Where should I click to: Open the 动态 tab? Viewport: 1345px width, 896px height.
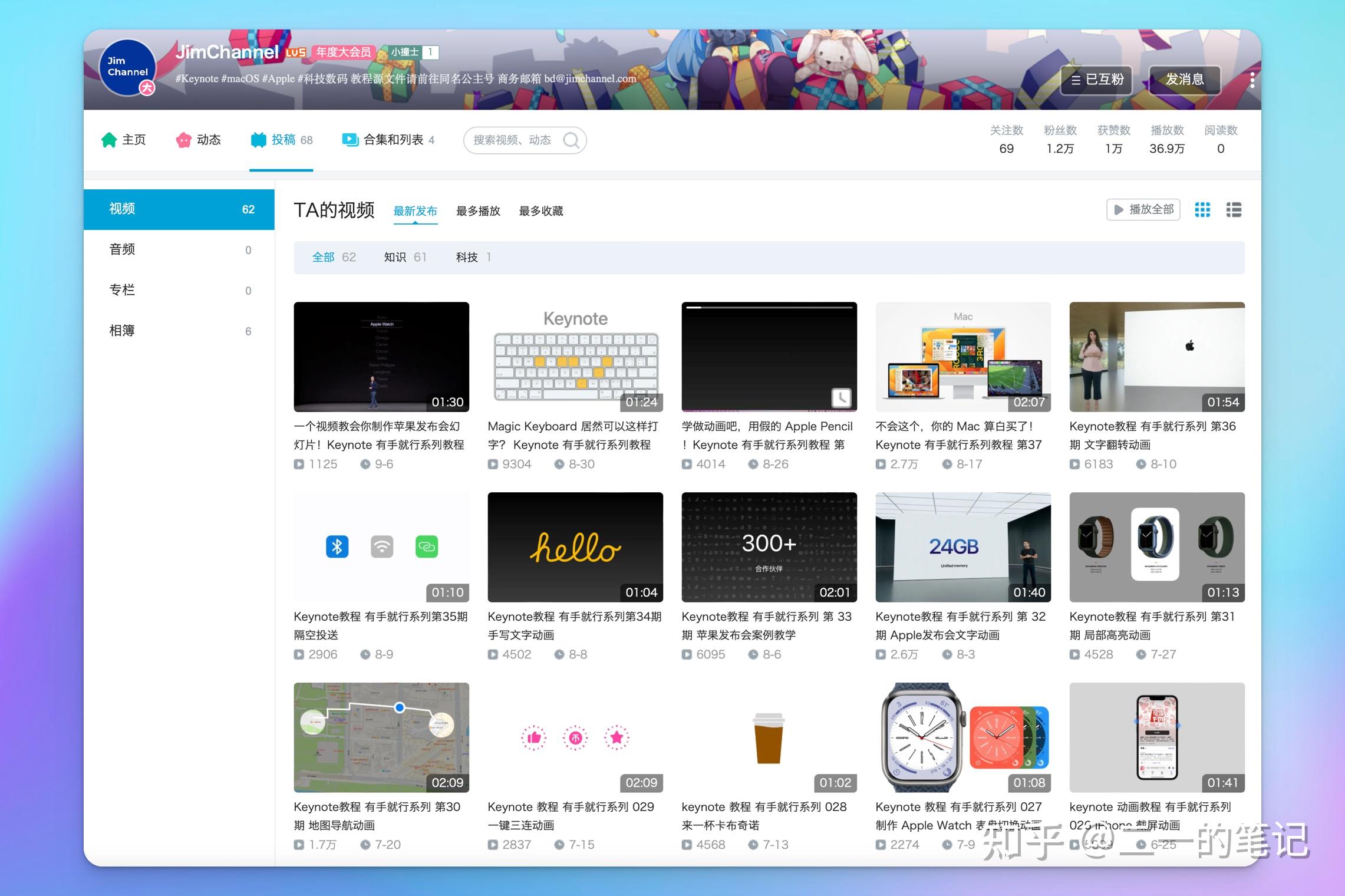[199, 140]
